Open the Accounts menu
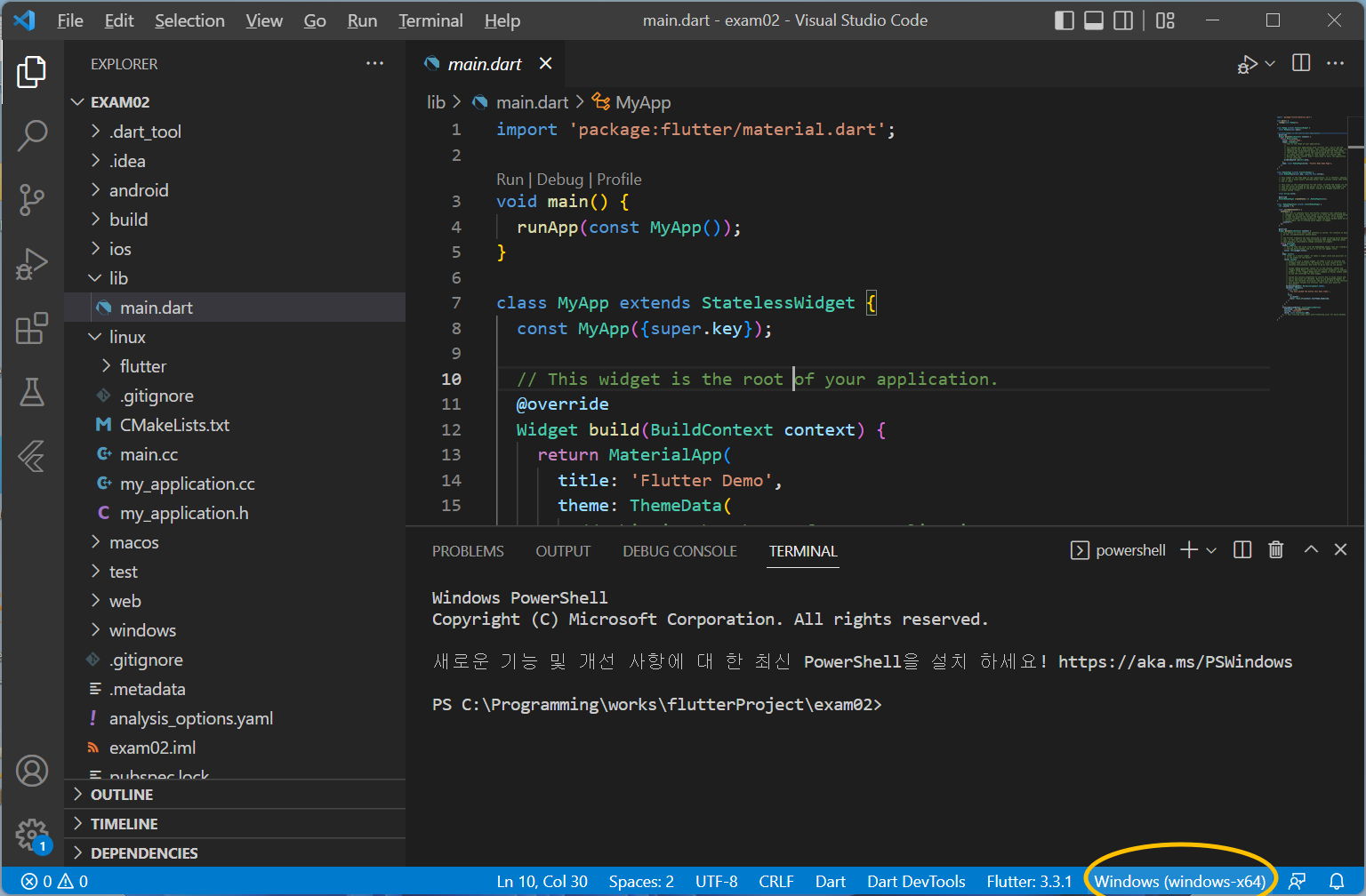The image size is (1366, 896). pos(32,771)
